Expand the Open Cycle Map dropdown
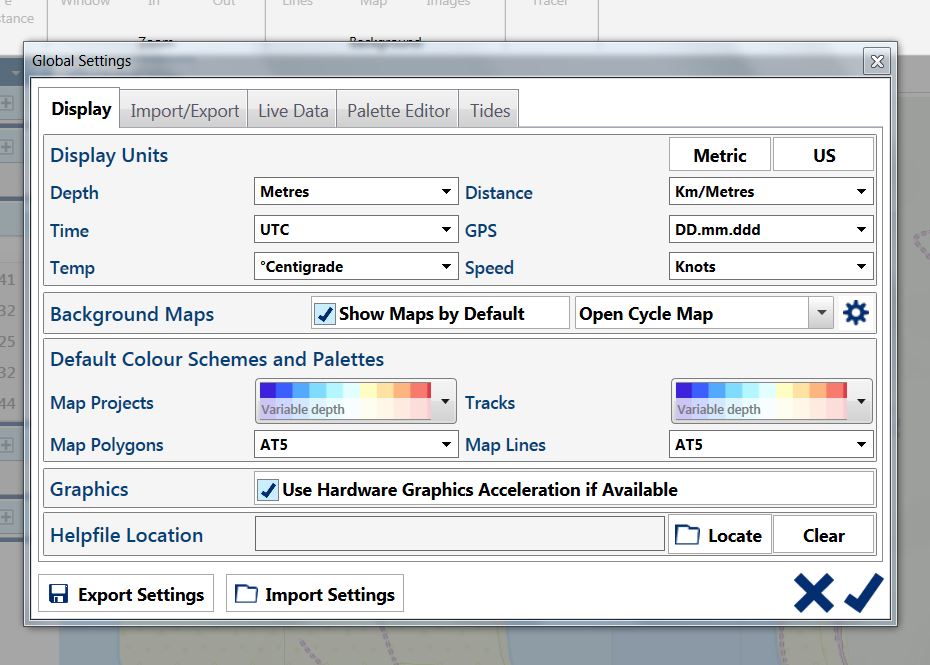Viewport: 930px width, 665px height. pyautogui.click(x=820, y=314)
